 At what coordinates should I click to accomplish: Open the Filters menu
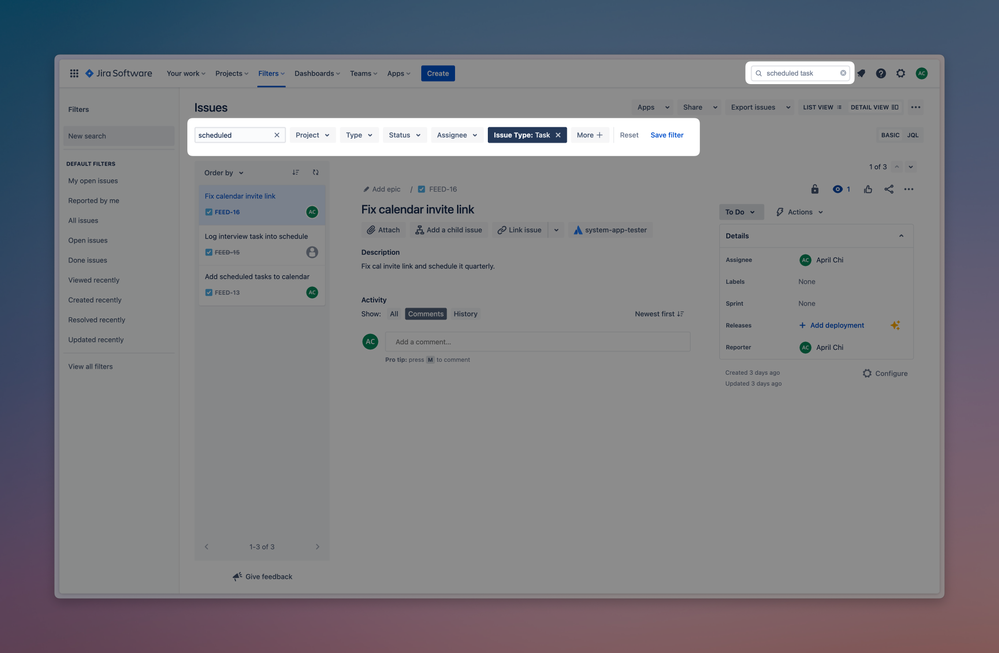coord(271,73)
